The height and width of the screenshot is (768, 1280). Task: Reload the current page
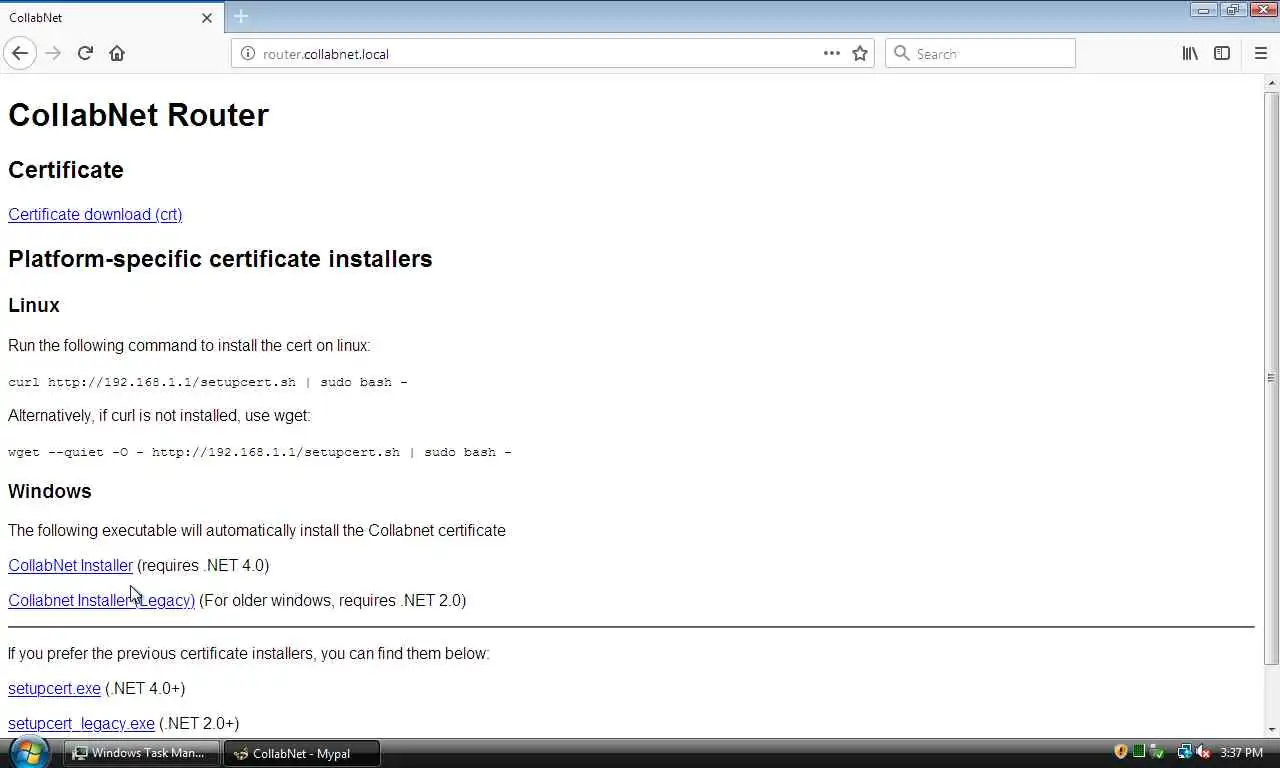tap(85, 54)
